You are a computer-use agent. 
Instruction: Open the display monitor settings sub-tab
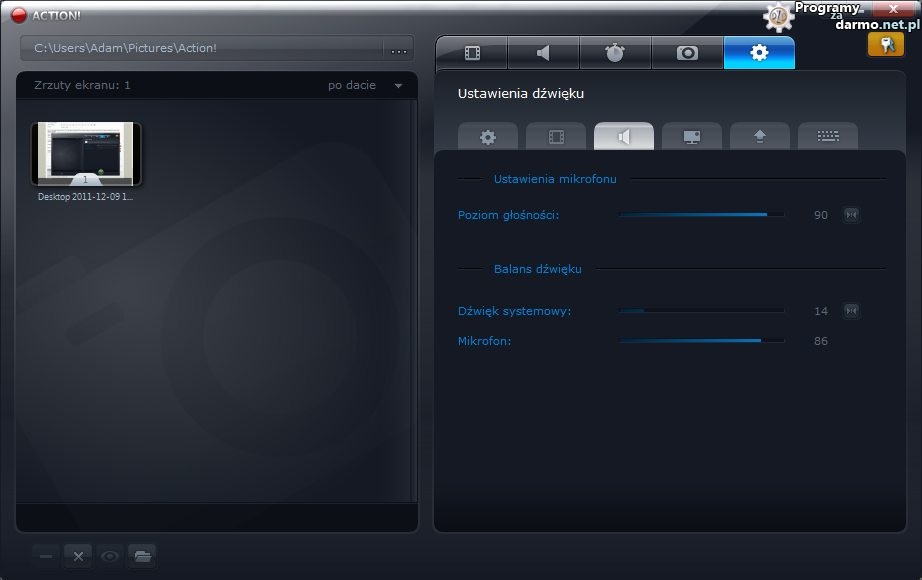pos(692,137)
